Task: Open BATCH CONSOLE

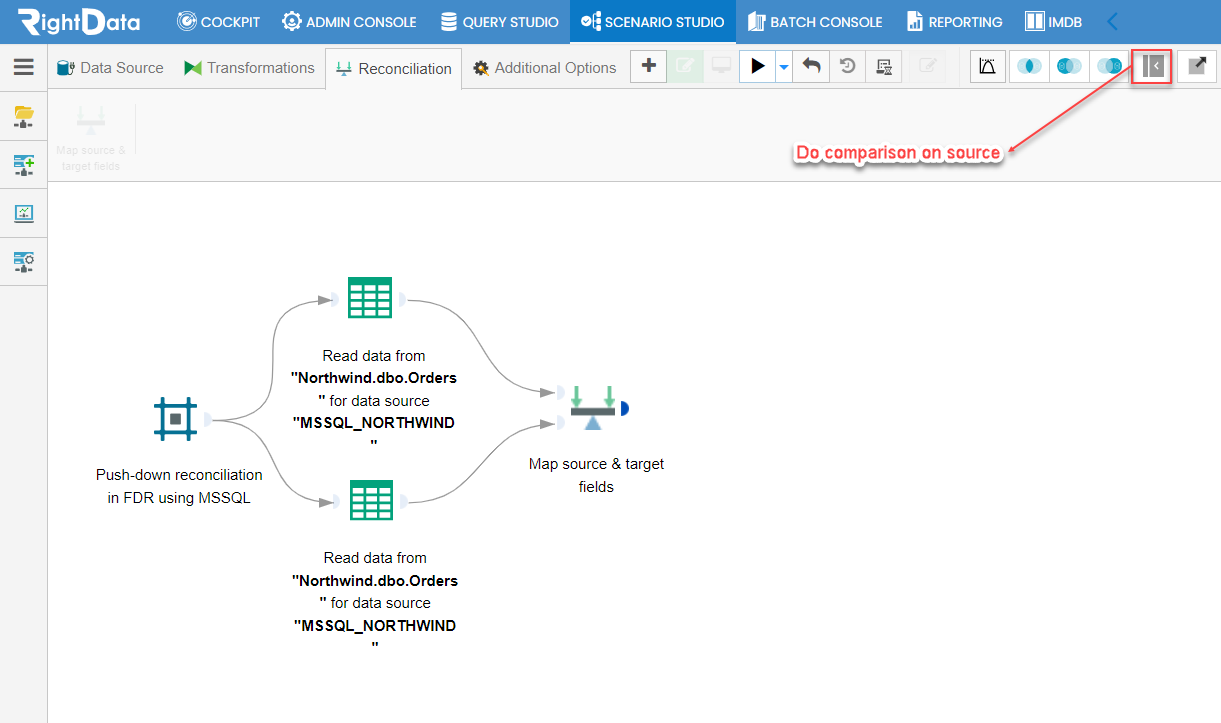Action: (815, 21)
